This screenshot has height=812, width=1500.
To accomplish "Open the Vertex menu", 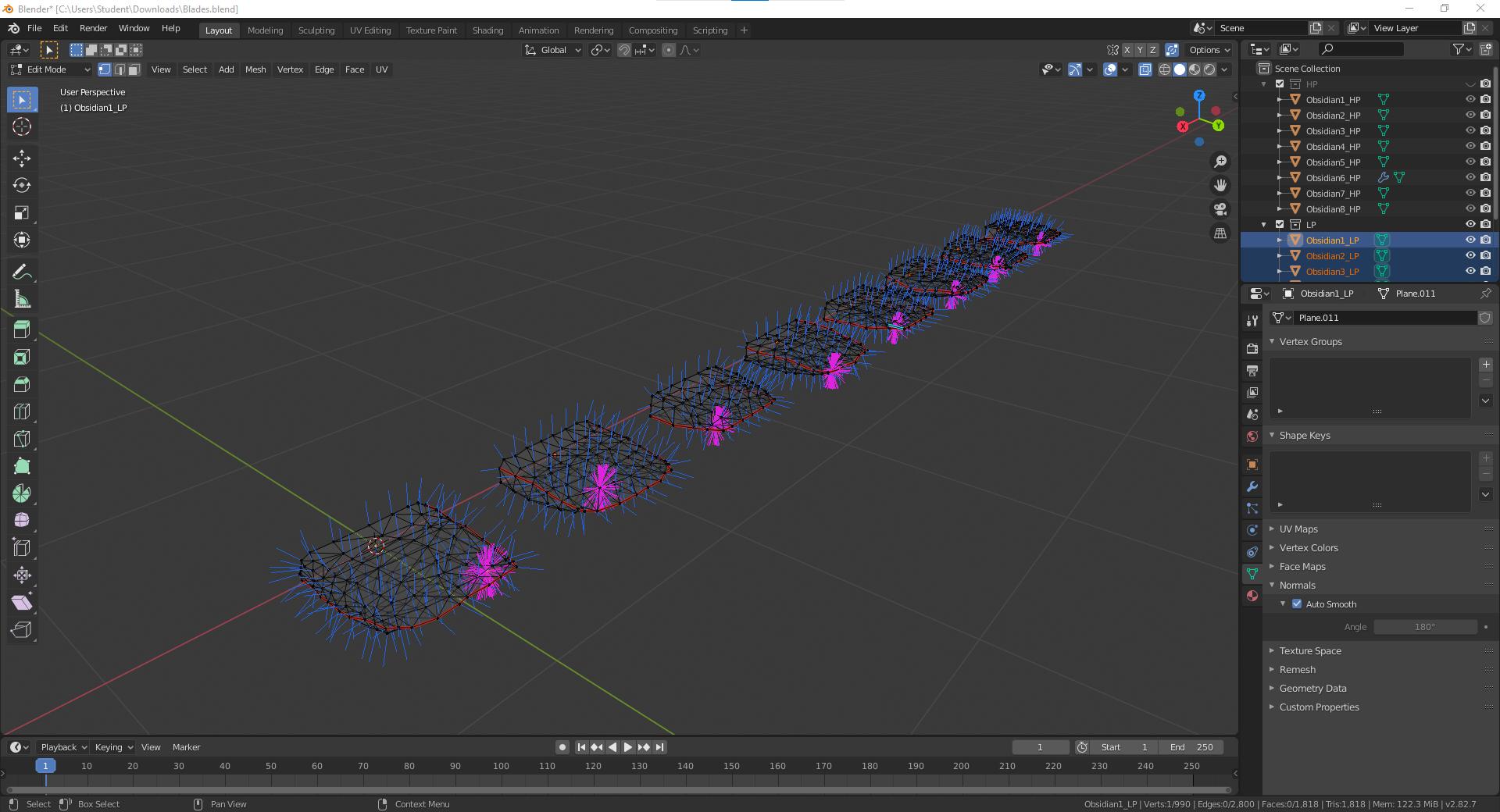I will (x=290, y=69).
